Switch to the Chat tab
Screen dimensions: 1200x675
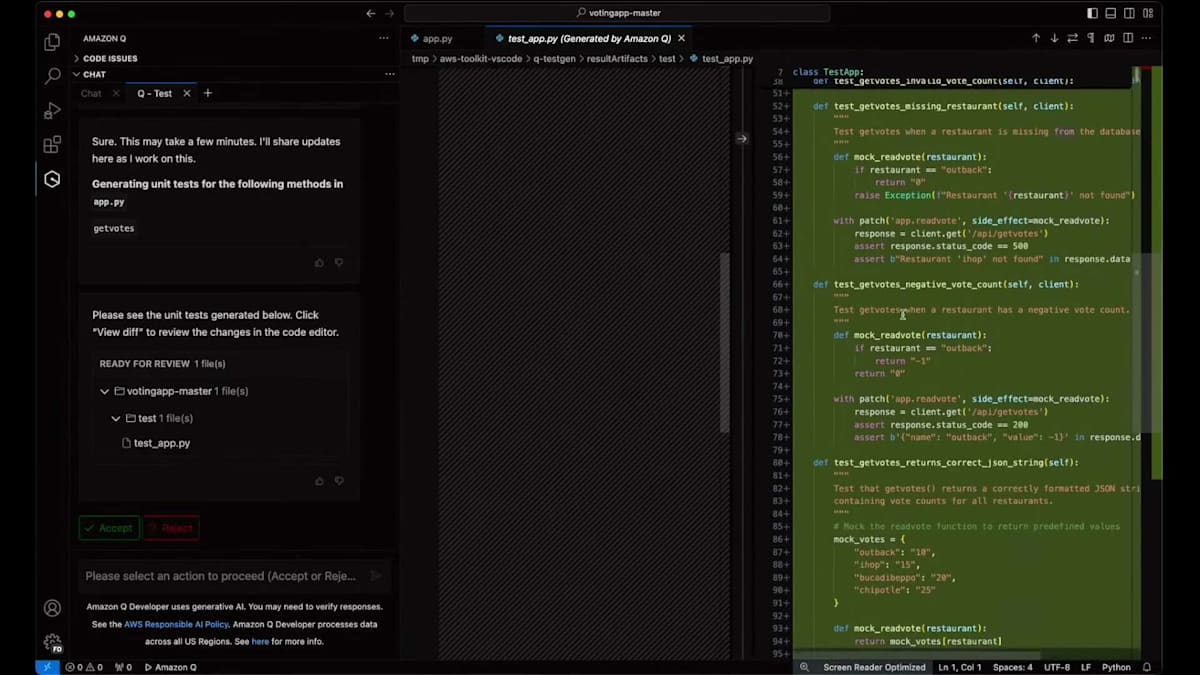(91, 93)
